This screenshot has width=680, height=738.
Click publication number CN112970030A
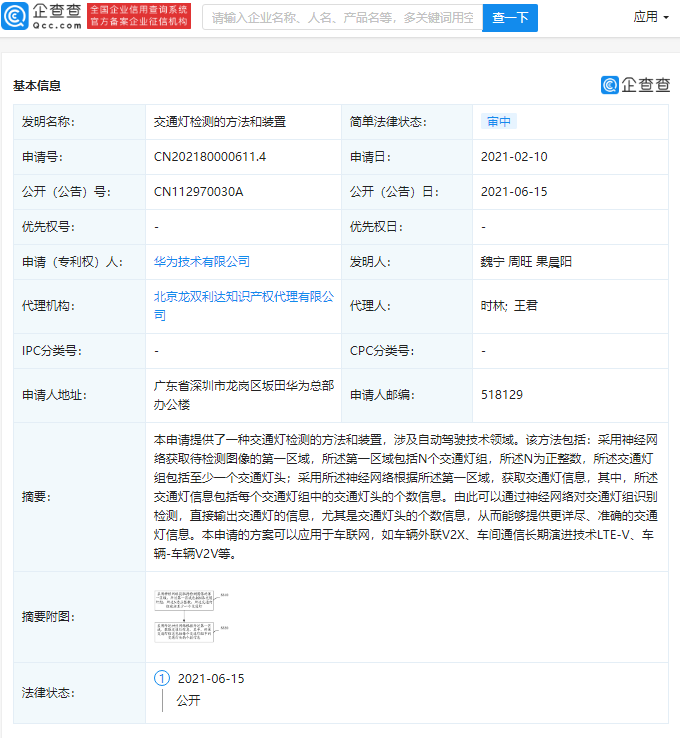tap(199, 192)
